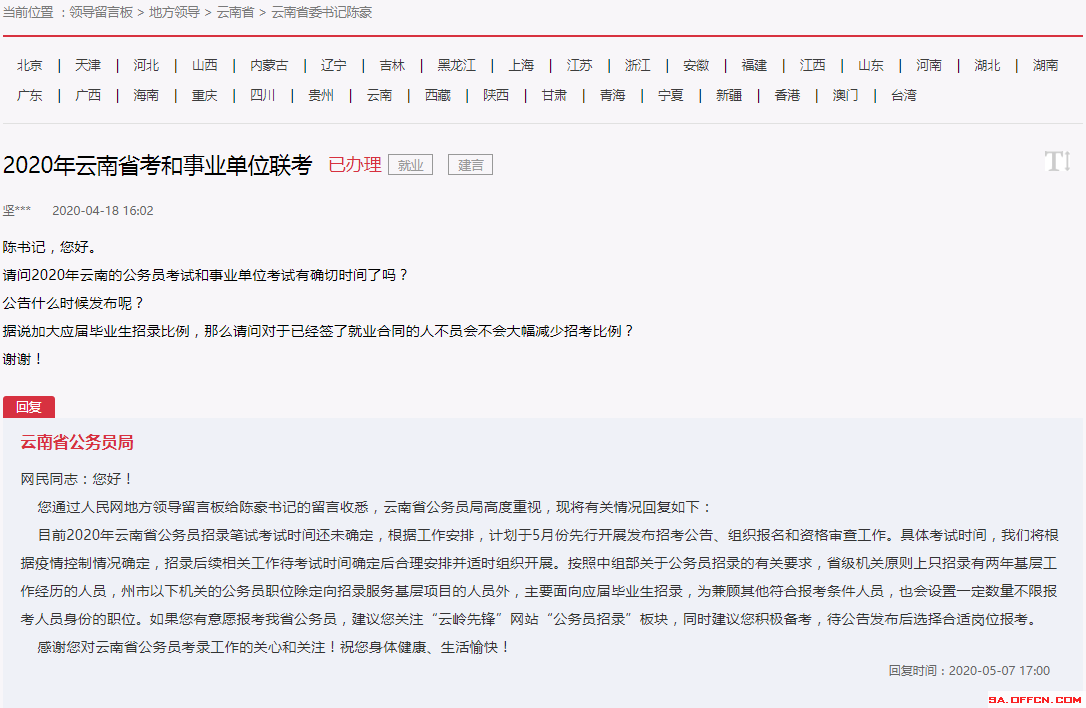Select the 吉林 region
1086x708 pixels.
[x=392, y=65]
